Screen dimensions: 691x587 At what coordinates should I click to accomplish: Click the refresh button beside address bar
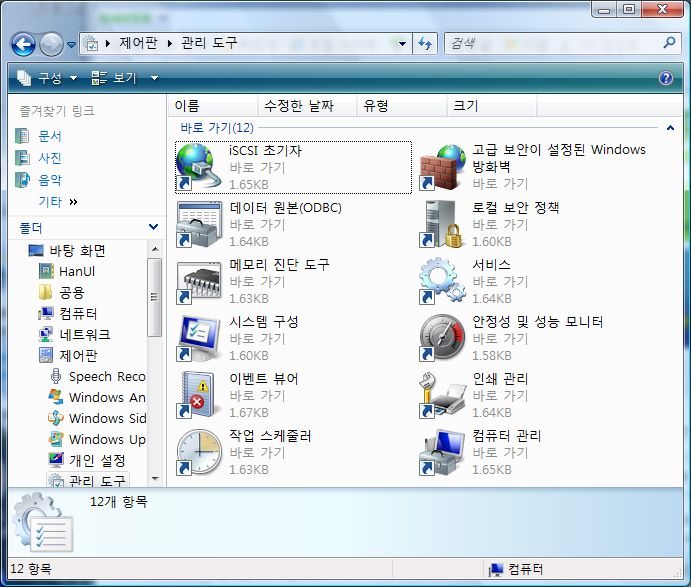click(x=425, y=43)
